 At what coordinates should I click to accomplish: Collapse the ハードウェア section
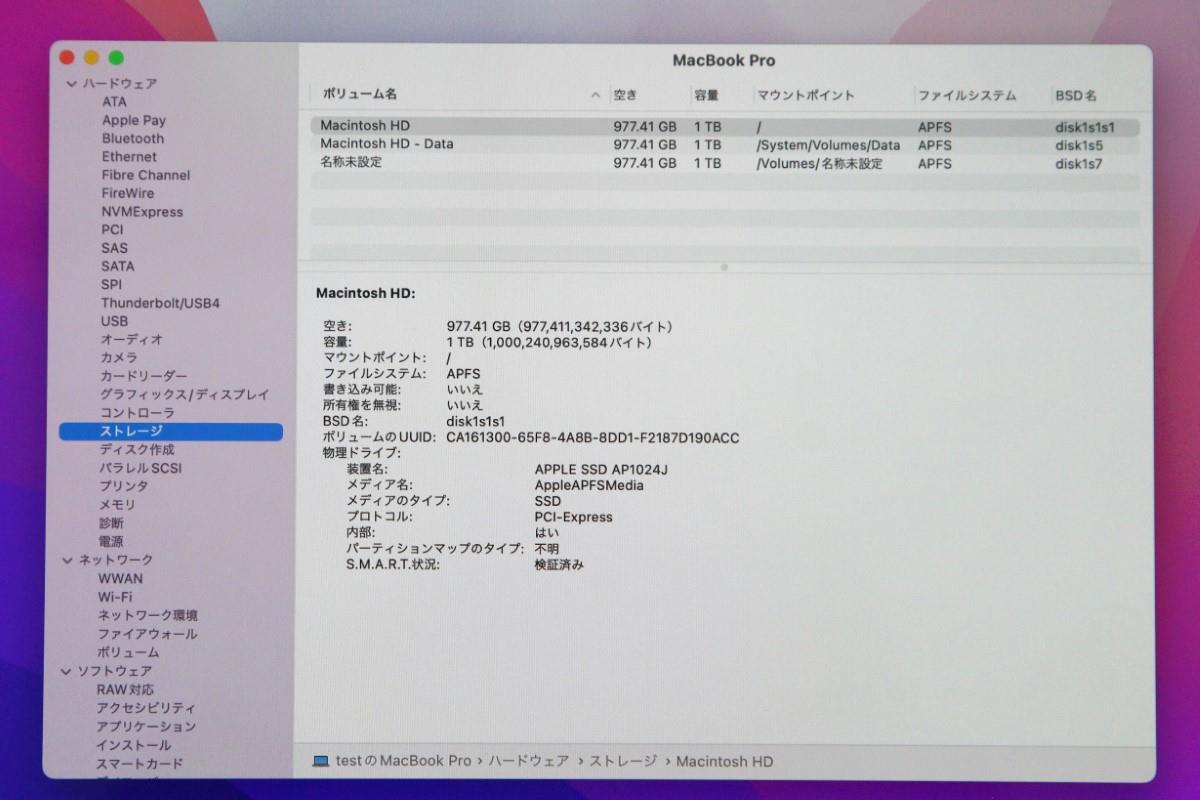pyautogui.click(x=71, y=84)
